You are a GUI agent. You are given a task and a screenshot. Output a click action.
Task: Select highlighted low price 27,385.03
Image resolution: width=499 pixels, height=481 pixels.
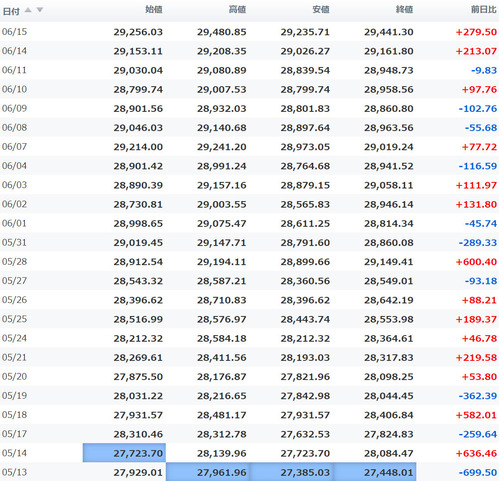pyautogui.click(x=291, y=472)
